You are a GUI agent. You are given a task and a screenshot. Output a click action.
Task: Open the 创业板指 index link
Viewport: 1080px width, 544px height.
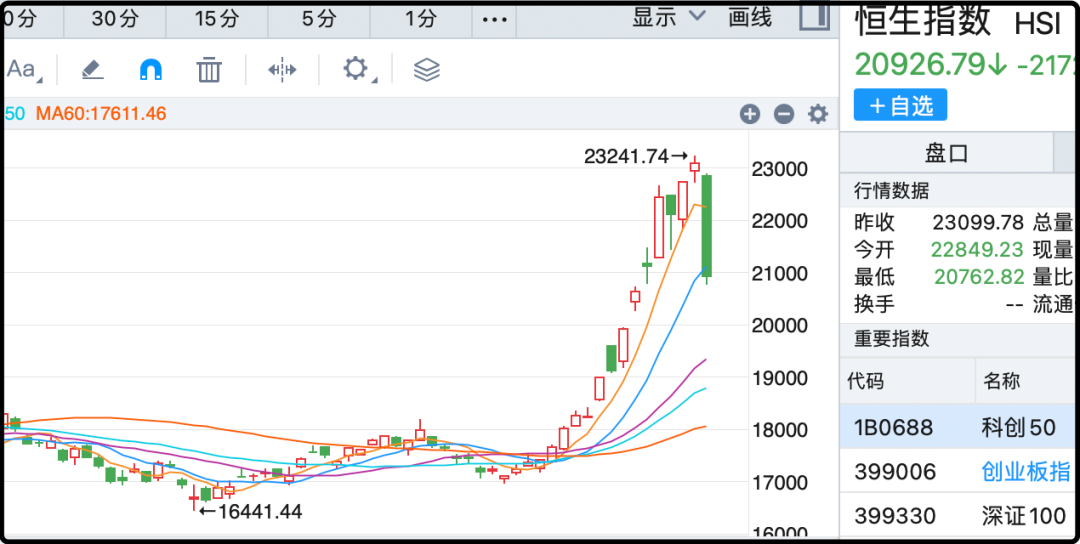pos(1025,471)
